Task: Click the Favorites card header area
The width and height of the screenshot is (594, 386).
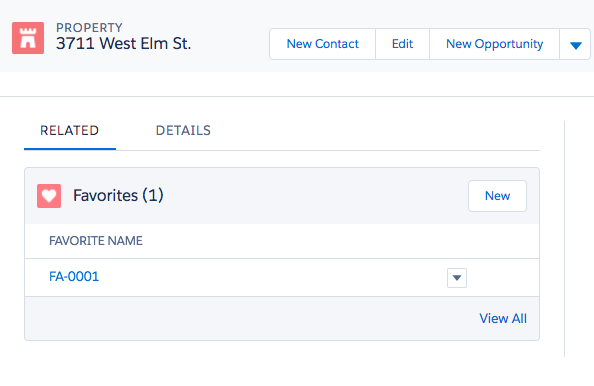Action: (282, 196)
